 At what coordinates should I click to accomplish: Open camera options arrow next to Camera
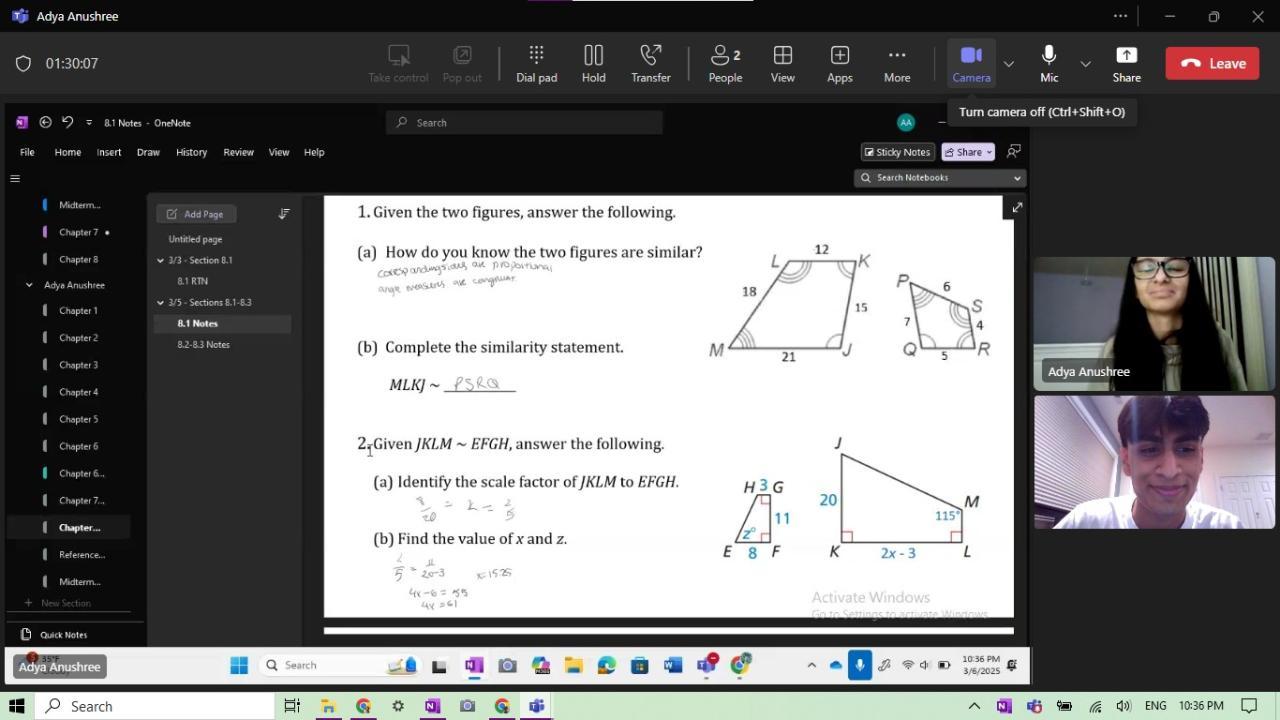point(1008,63)
